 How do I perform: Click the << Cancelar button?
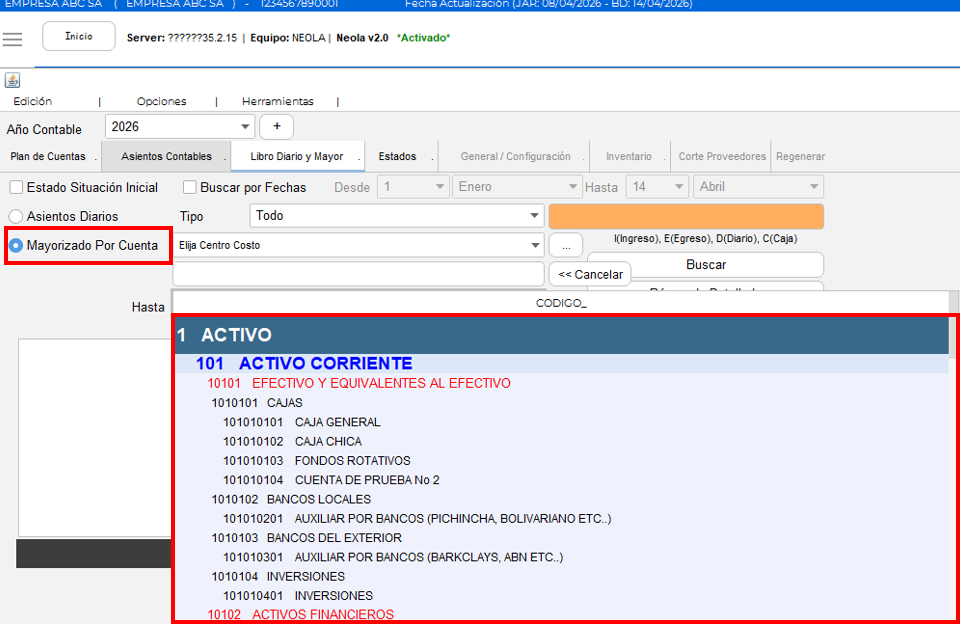click(x=590, y=274)
